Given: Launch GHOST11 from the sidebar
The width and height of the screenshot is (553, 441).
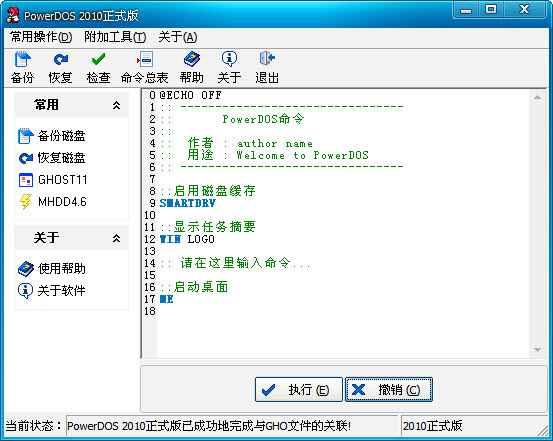Looking at the screenshot, I should 53,180.
